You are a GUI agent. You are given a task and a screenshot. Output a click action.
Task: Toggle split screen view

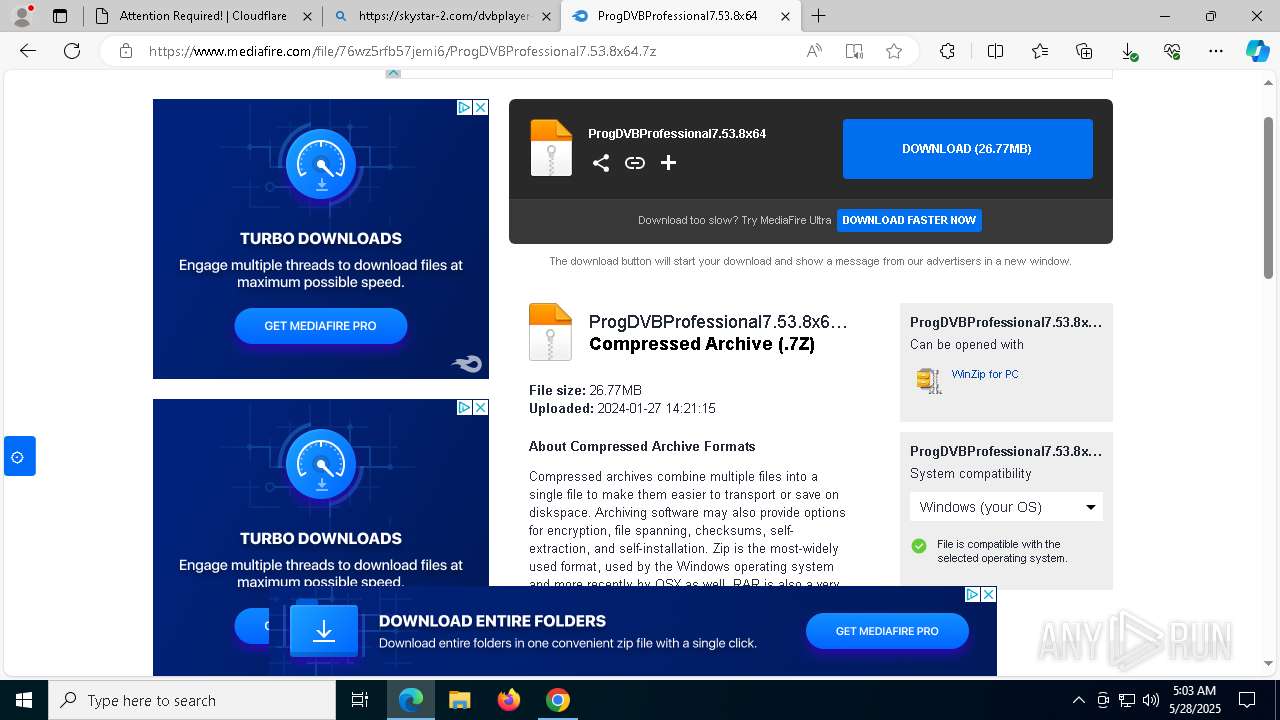(995, 51)
